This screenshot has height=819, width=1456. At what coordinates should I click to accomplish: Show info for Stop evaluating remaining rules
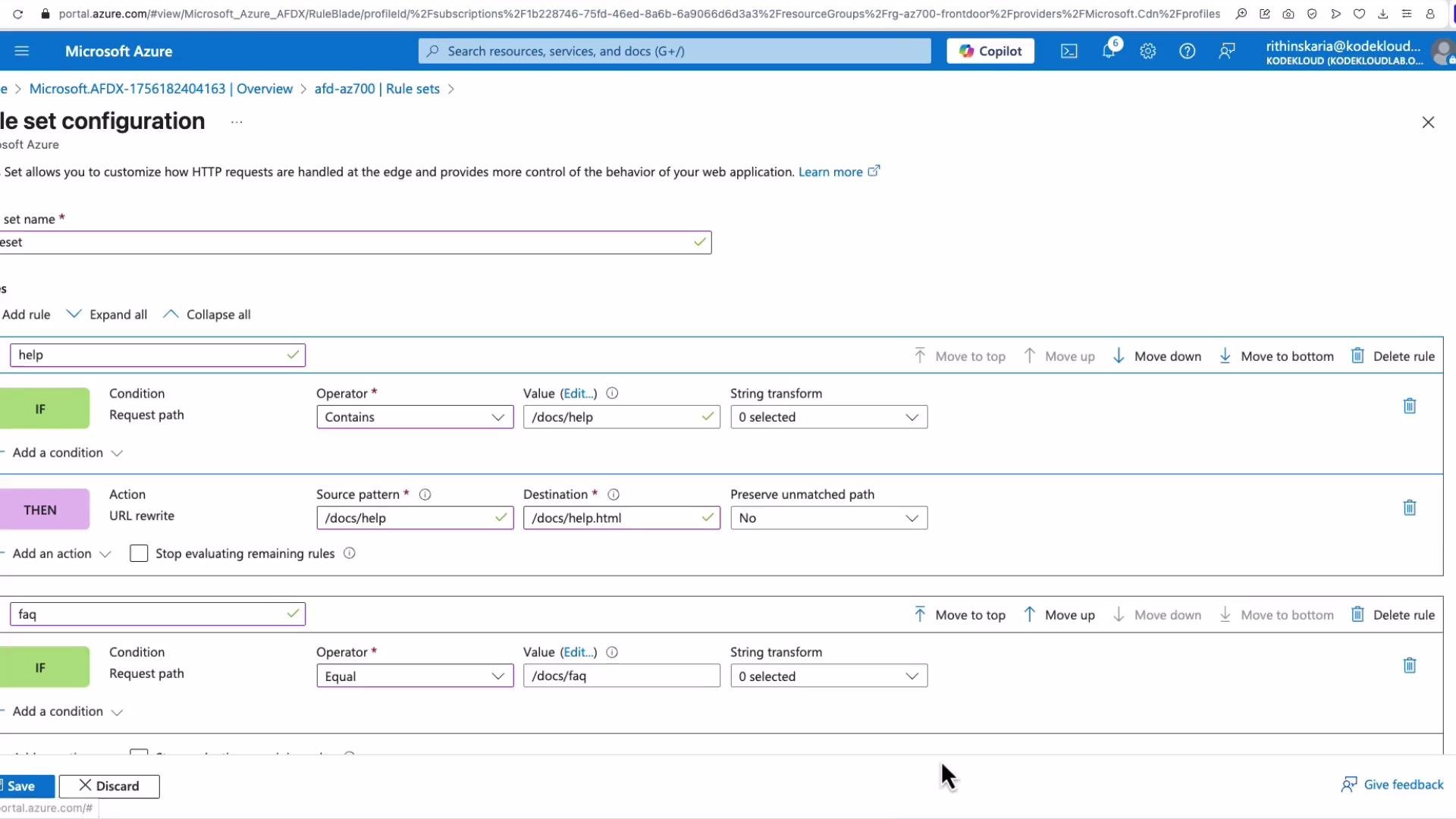pyautogui.click(x=350, y=553)
